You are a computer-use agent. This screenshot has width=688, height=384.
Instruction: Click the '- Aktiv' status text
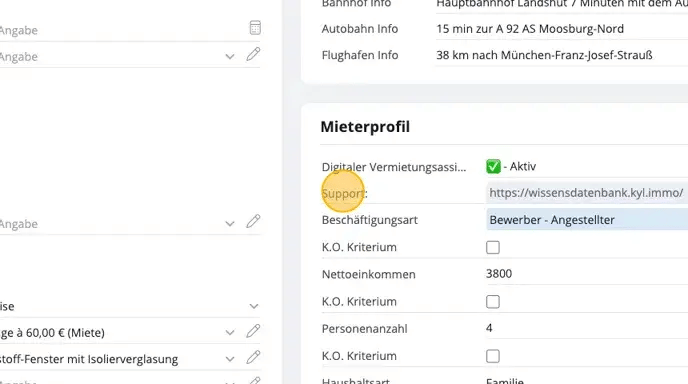click(x=520, y=167)
